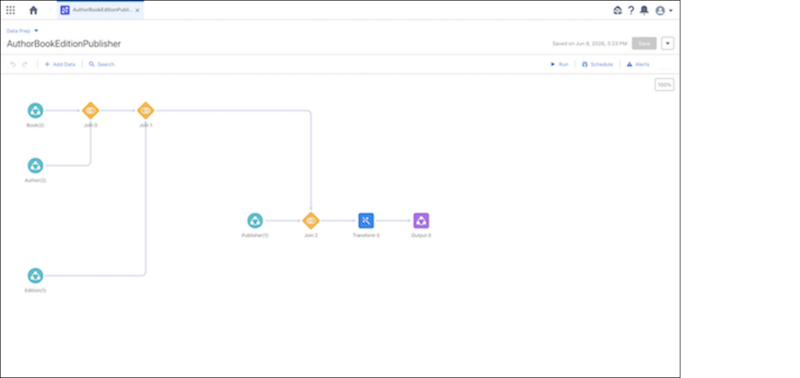800x378 pixels.
Task: Close the AuthorBookEditionPubl... tab
Action: pyautogui.click(x=137, y=10)
